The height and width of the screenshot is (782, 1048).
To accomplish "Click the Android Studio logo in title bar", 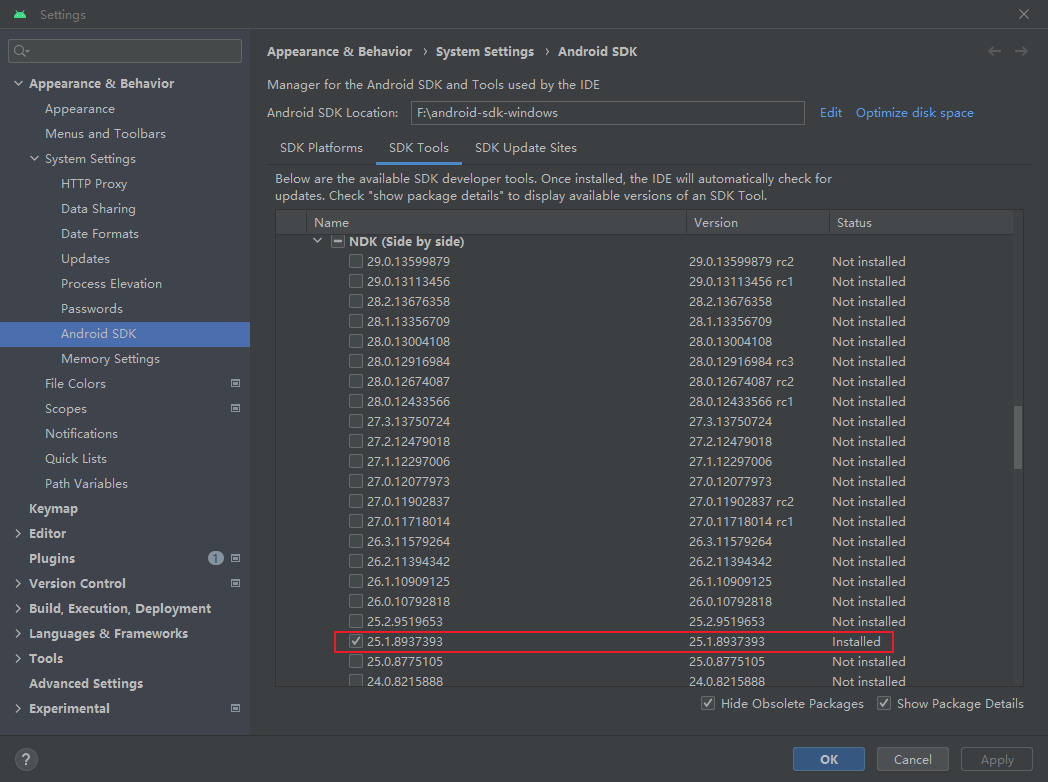I will point(20,14).
